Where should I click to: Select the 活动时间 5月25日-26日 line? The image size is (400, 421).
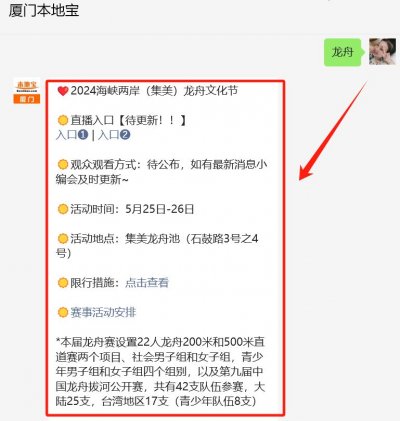coord(132,209)
